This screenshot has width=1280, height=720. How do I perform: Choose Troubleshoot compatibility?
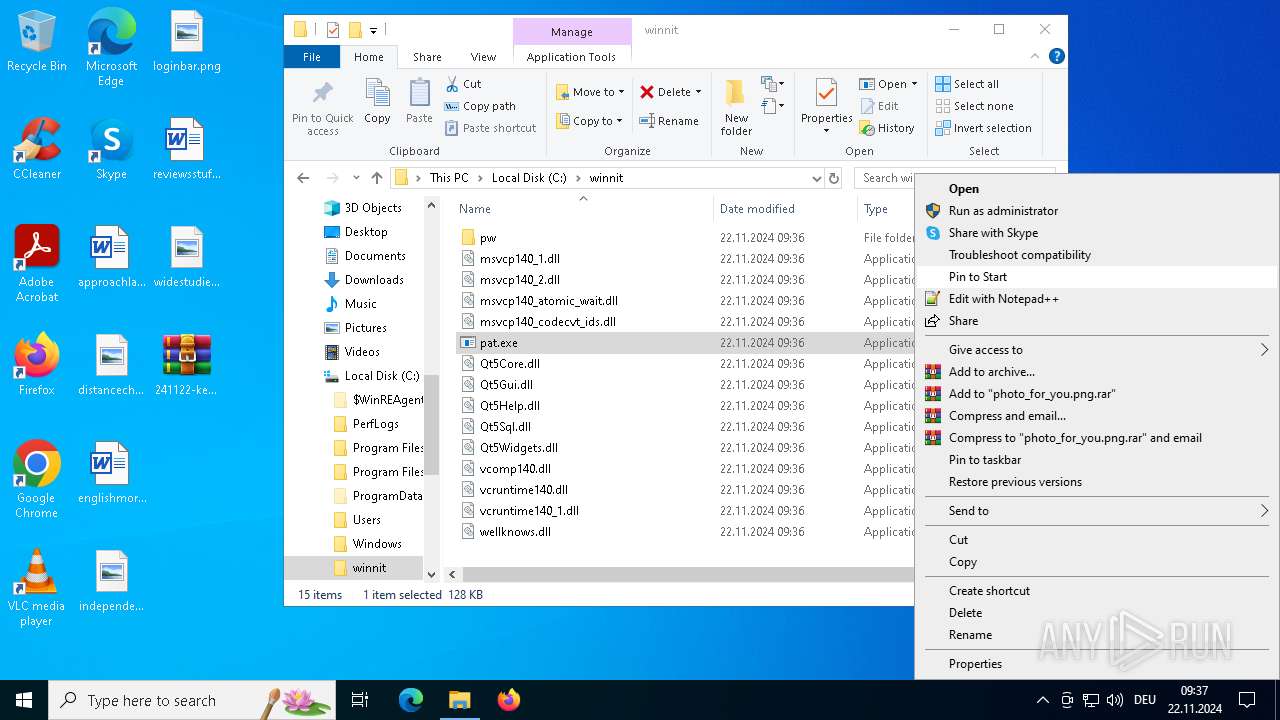coord(1097,255)
